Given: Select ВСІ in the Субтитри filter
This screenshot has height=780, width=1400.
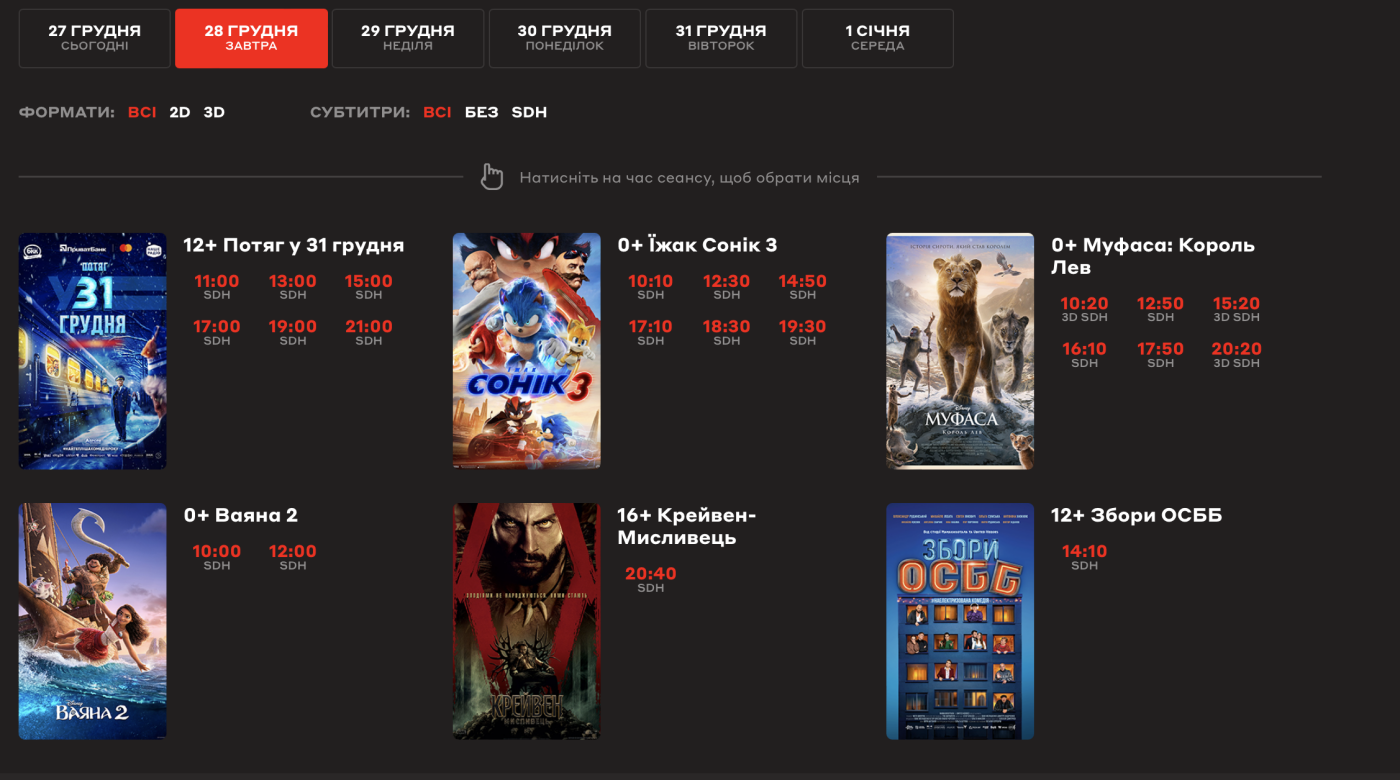Looking at the screenshot, I should [437, 113].
